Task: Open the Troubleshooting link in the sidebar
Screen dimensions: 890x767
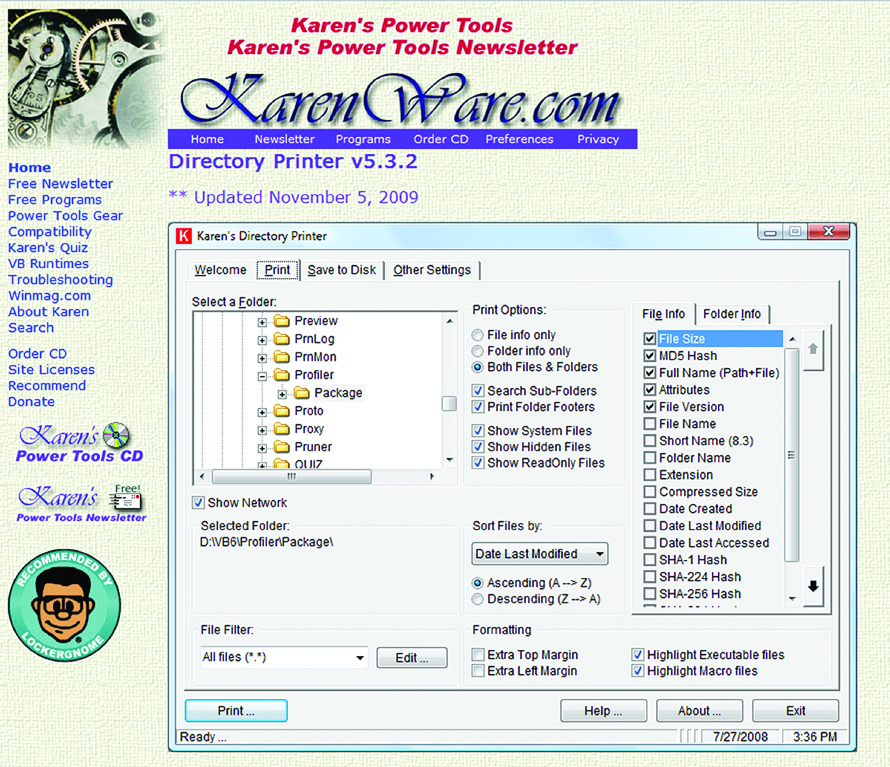Action: click(x=60, y=279)
